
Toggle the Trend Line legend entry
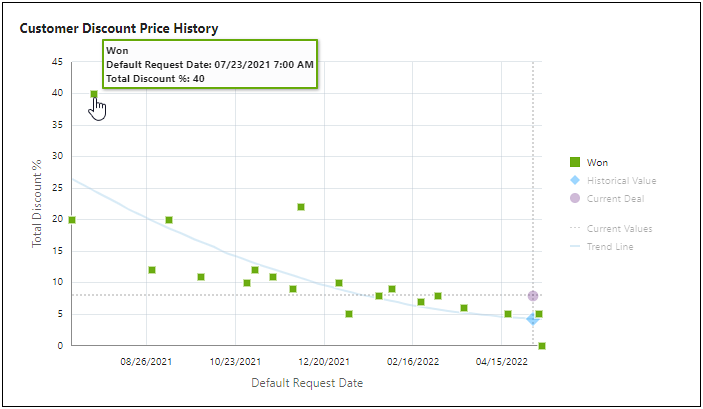click(602, 246)
